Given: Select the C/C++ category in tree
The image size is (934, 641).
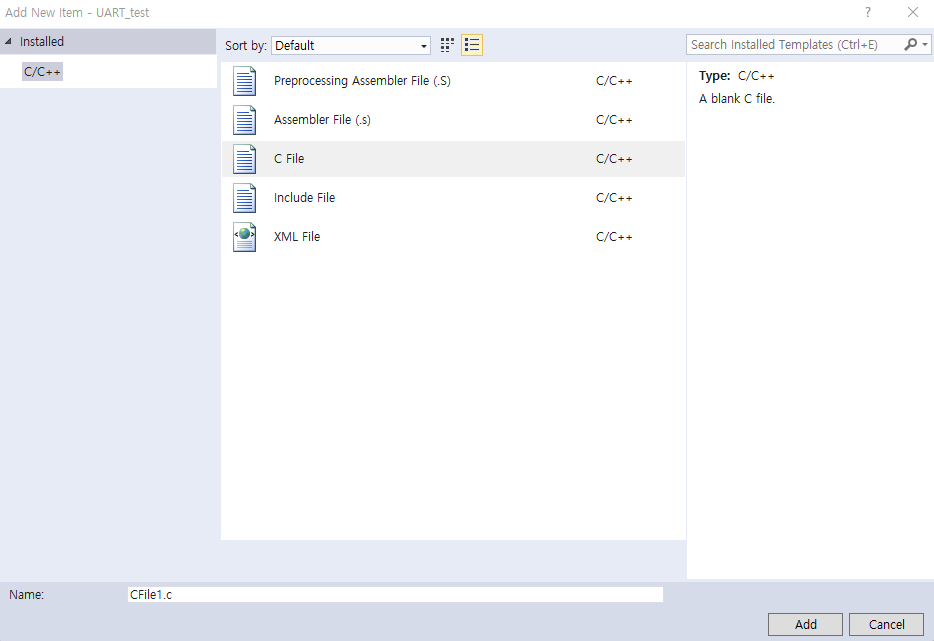Looking at the screenshot, I should [42, 72].
